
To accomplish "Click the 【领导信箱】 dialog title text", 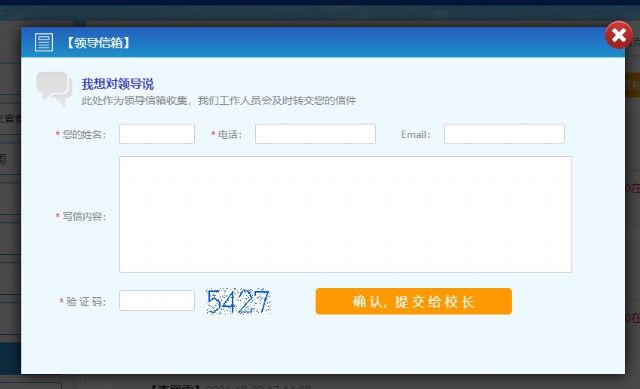I will click(98, 42).
